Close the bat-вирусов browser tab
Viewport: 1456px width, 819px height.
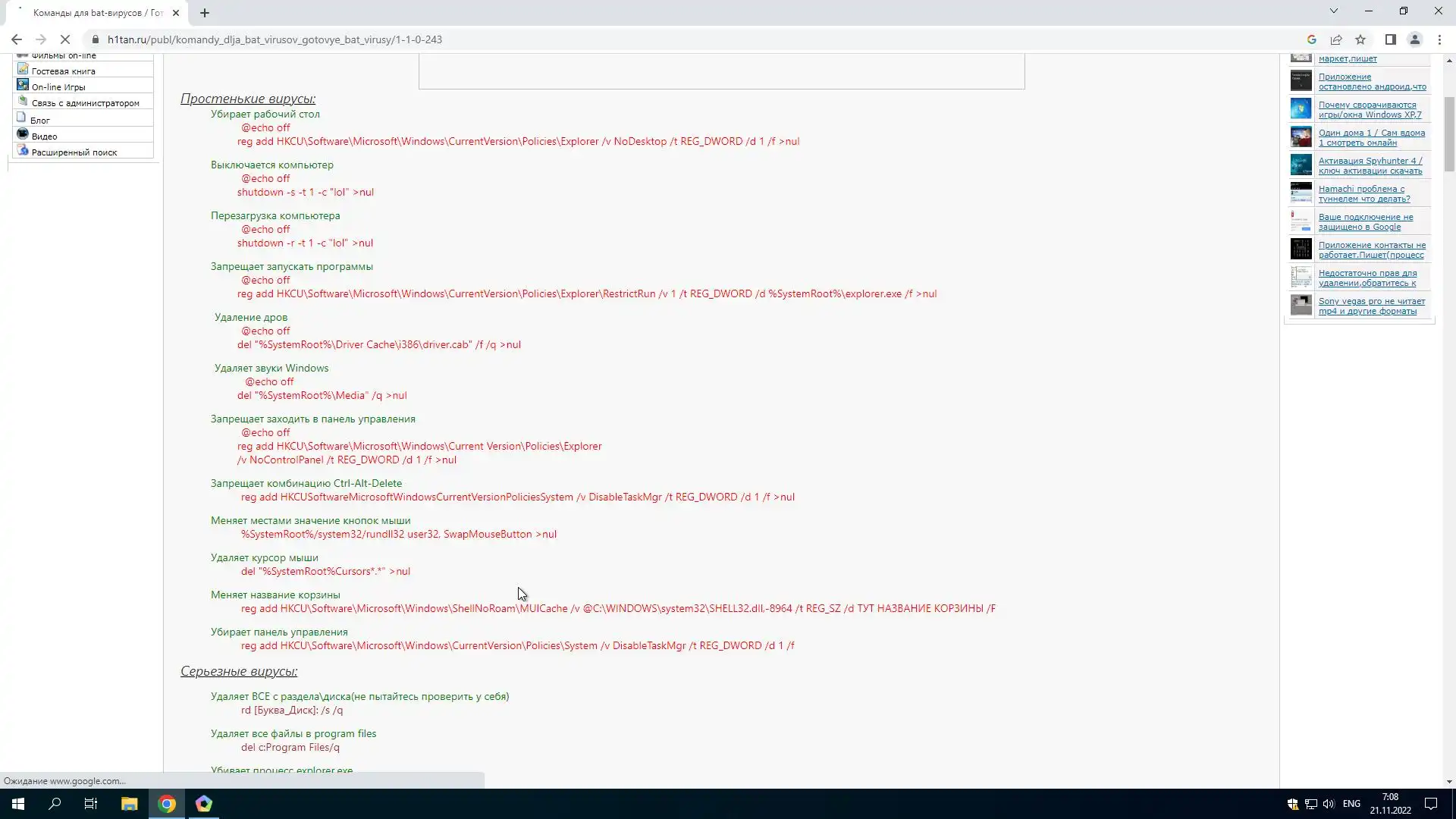point(176,13)
